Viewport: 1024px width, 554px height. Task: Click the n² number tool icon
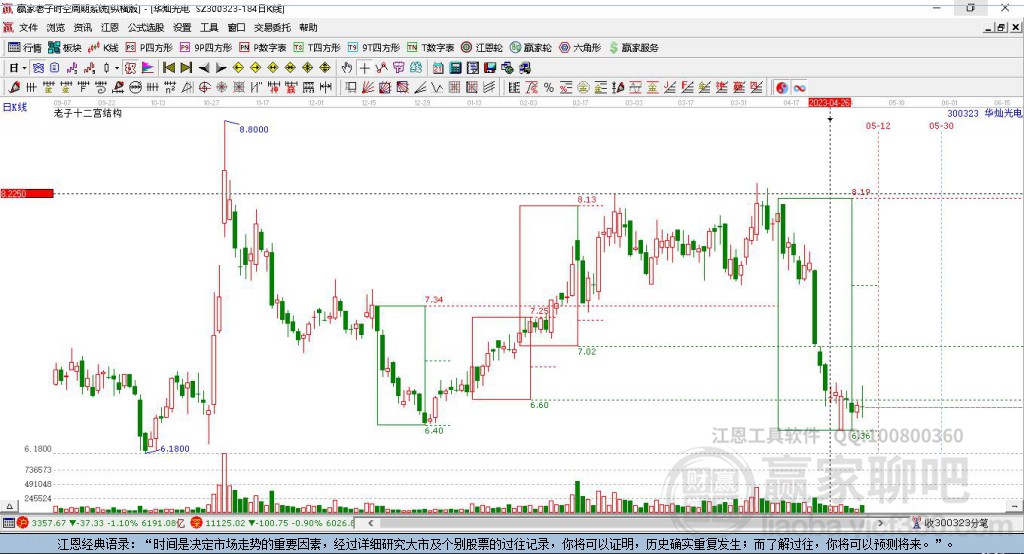tap(170, 88)
